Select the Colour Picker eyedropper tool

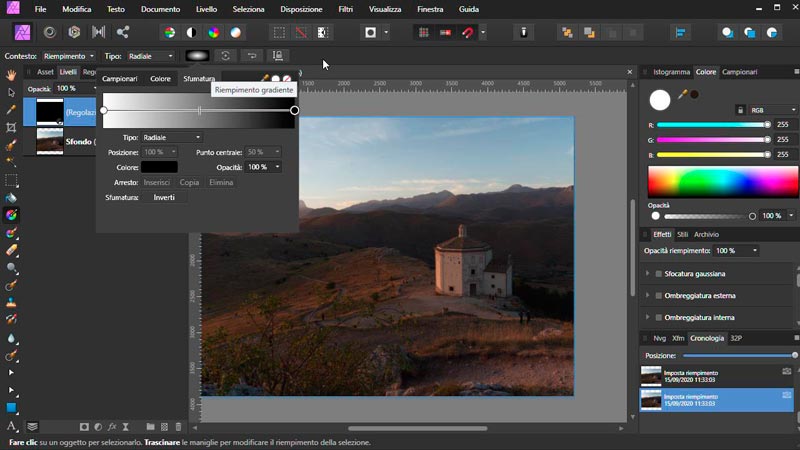11,110
